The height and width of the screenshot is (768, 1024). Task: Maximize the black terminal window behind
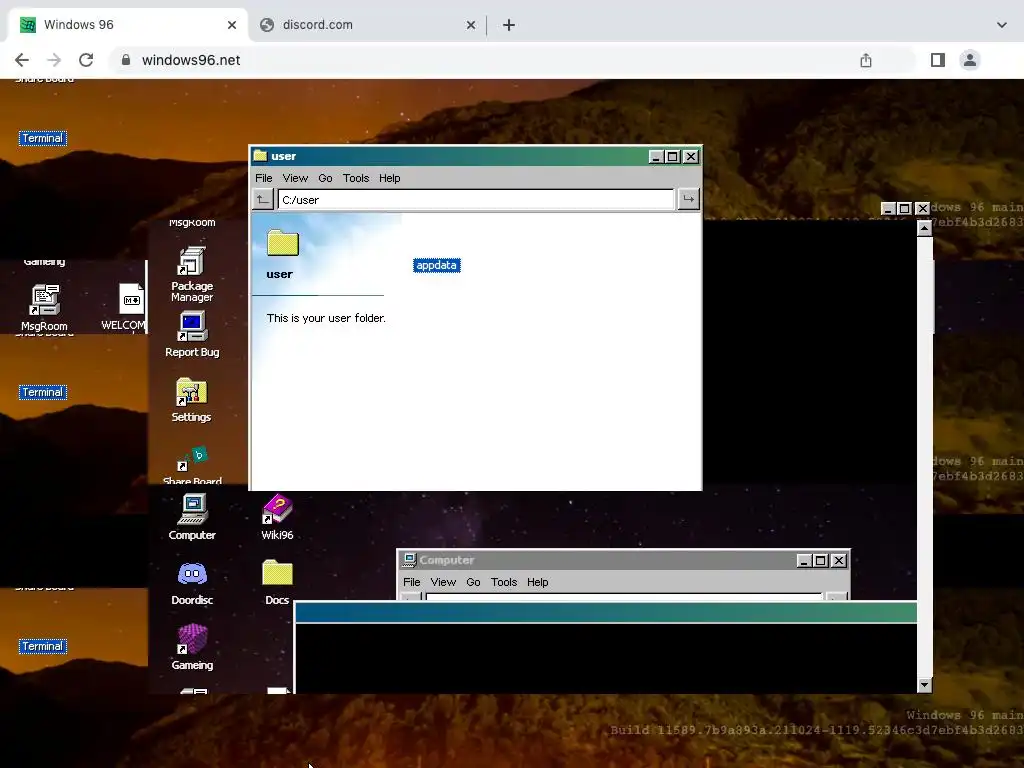904,208
